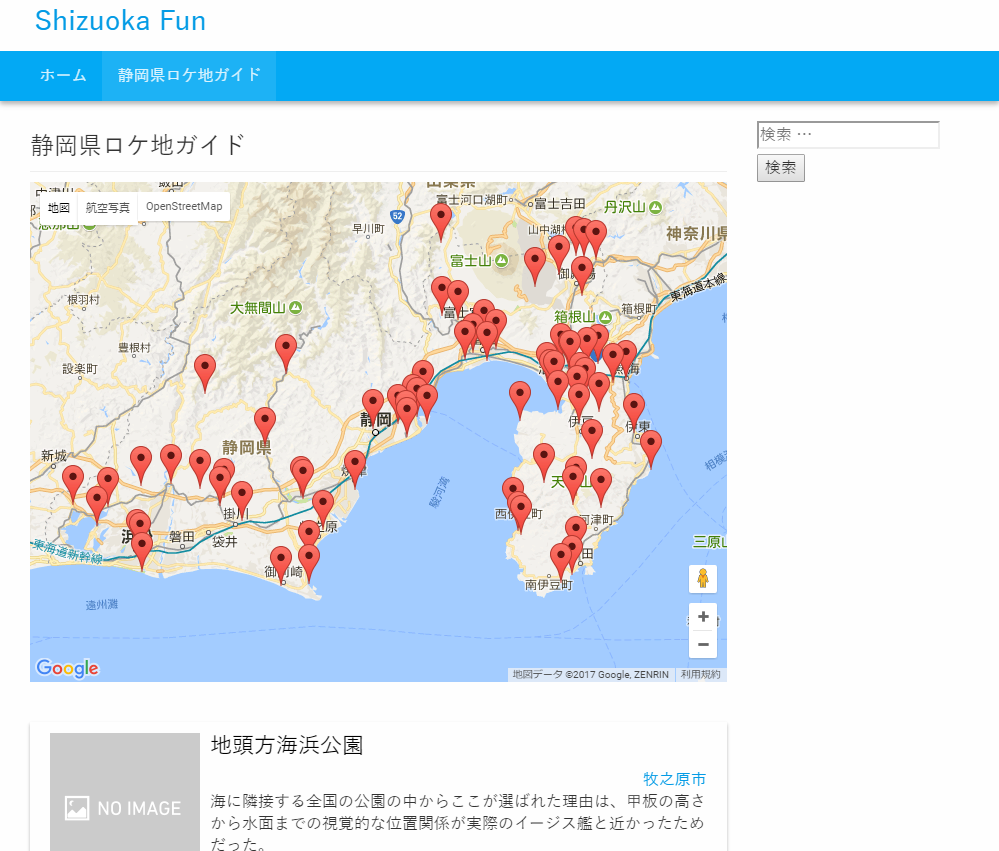This screenshot has height=851, width=999.
Task: Open the Shizuoka Fun site title
Action: (x=120, y=20)
